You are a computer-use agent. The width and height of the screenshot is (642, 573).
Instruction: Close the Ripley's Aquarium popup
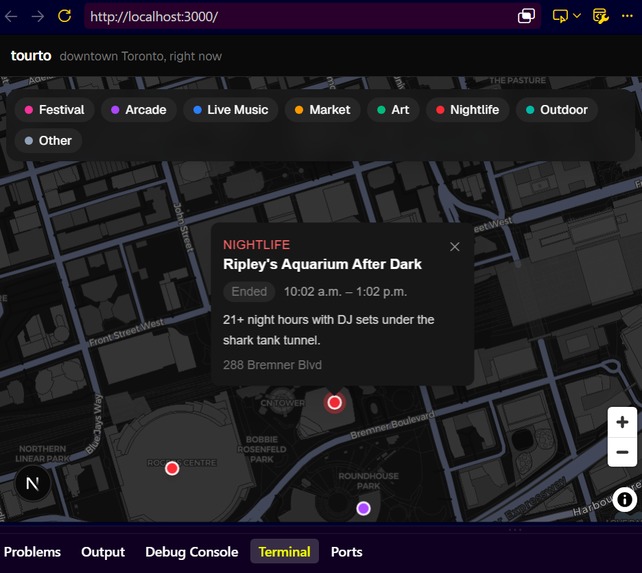(454, 247)
